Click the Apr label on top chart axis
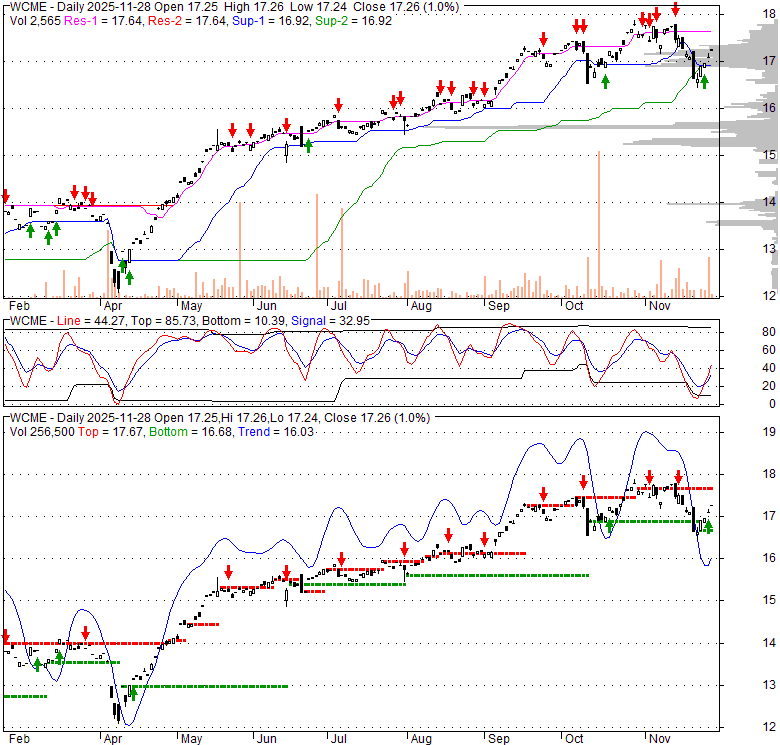Image resolution: width=780 pixels, height=745 pixels. click(x=113, y=305)
